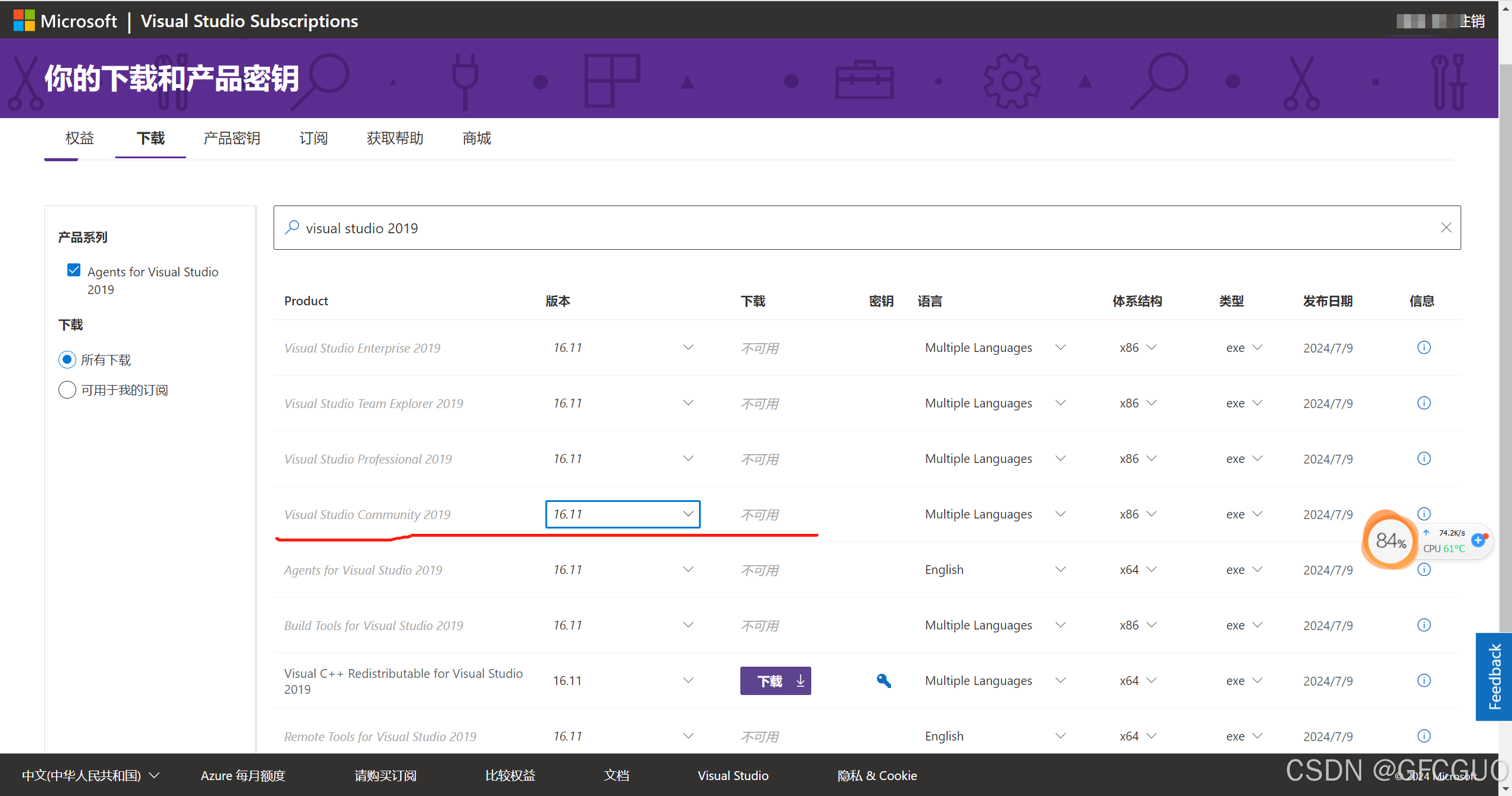Open language dropdown for Remote Tools for Visual Studio 2019
The height and width of the screenshot is (796, 1512).
coord(995,736)
